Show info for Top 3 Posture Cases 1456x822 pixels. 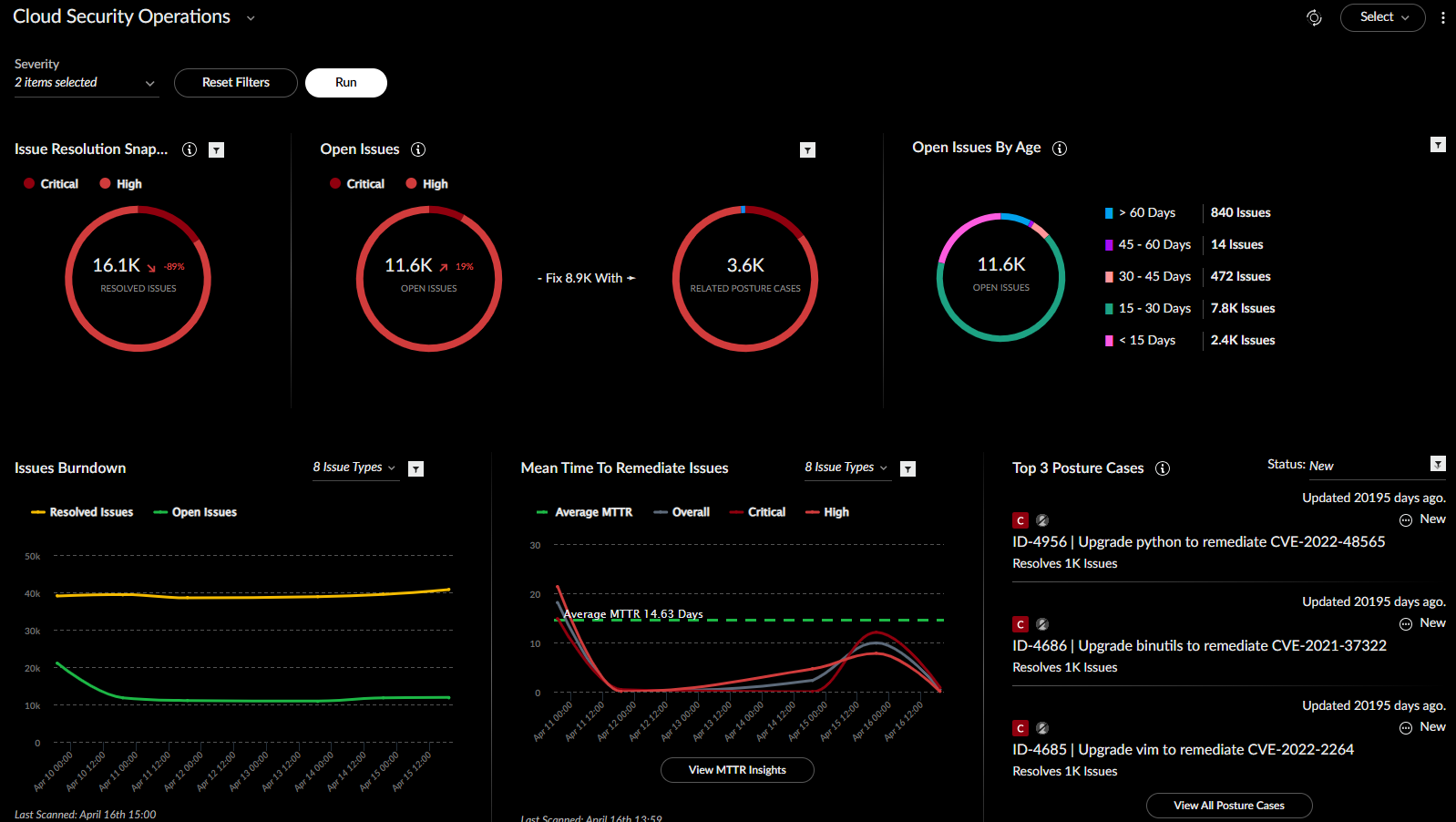(x=1163, y=468)
